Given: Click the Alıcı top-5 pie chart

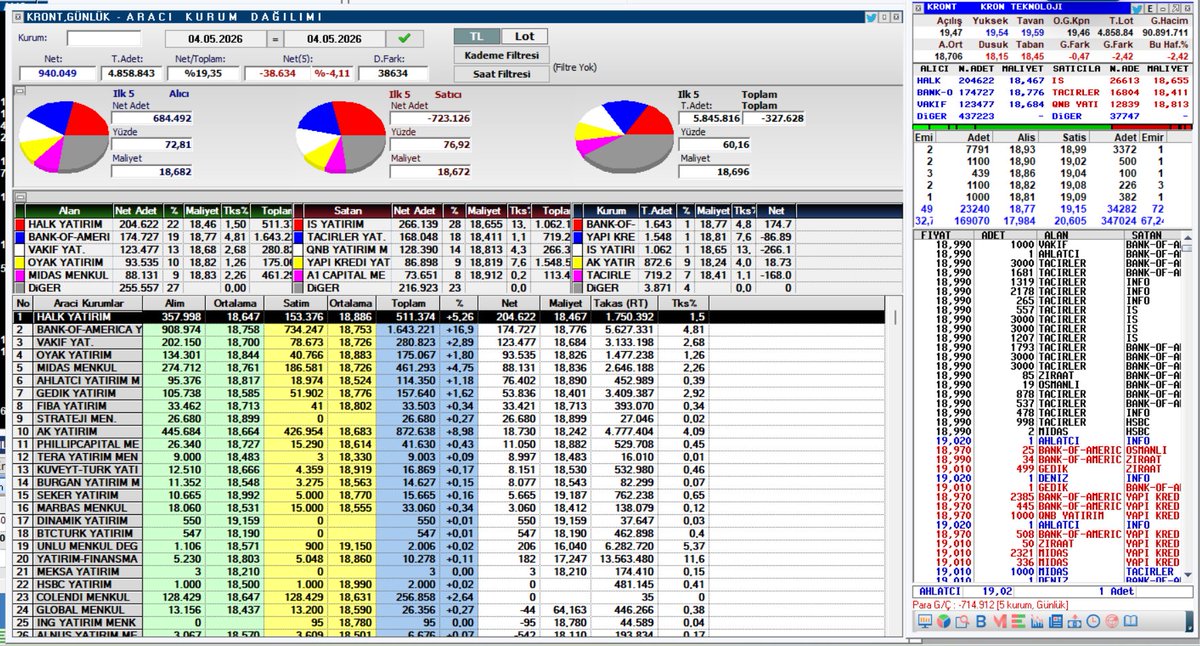Looking at the screenshot, I should (x=62, y=135).
